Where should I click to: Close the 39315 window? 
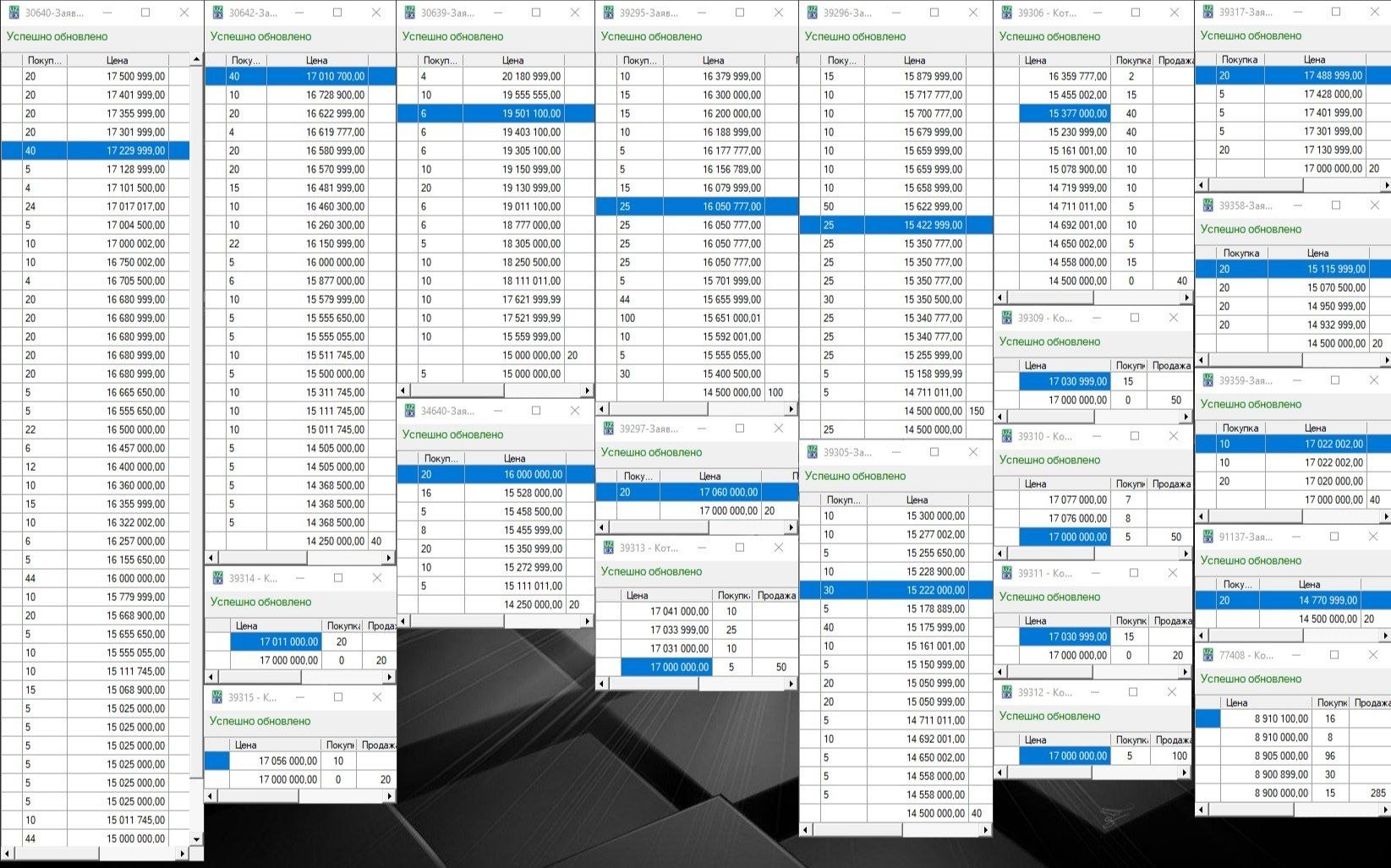(377, 697)
